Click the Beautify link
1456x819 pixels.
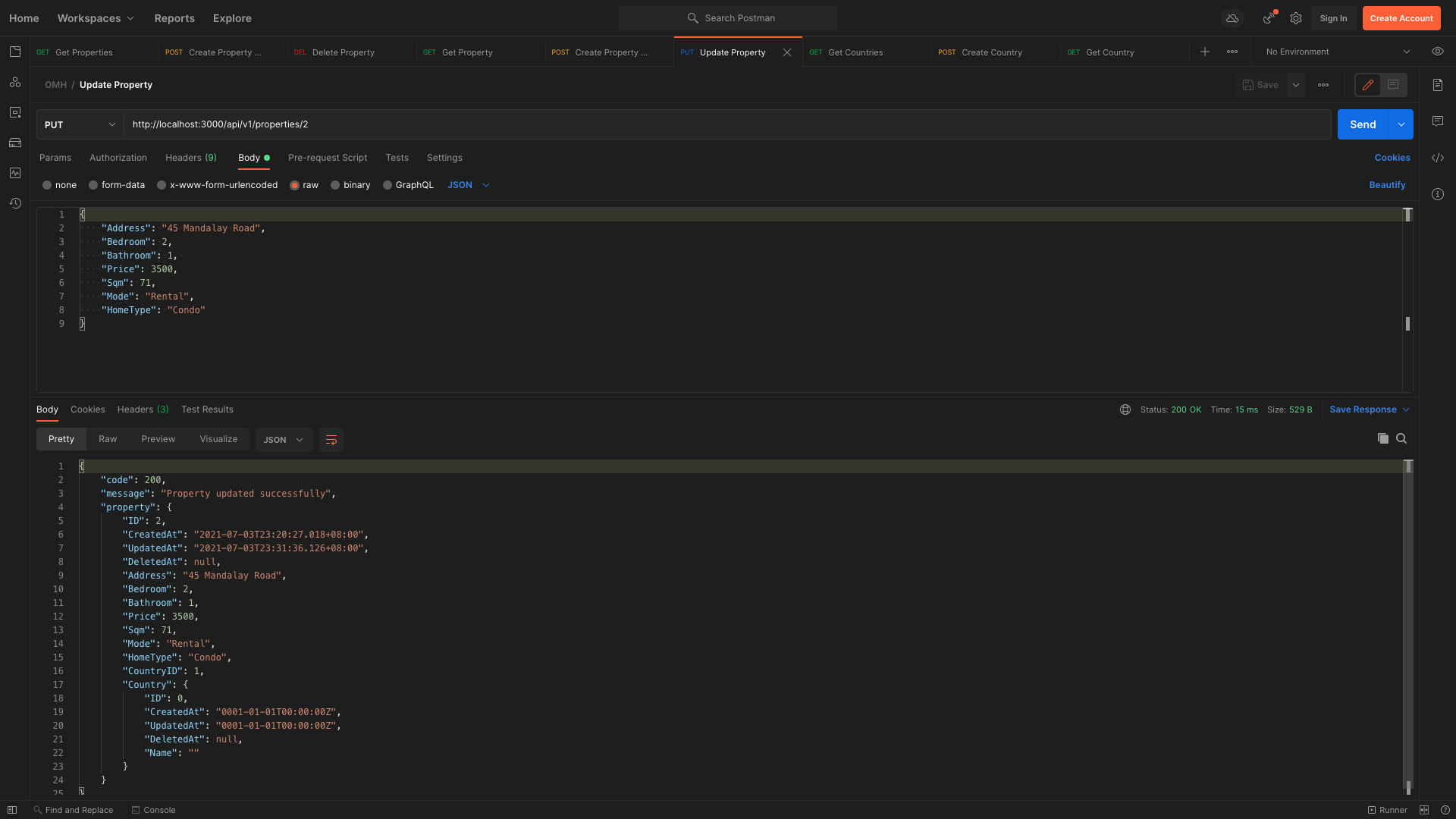click(1387, 184)
